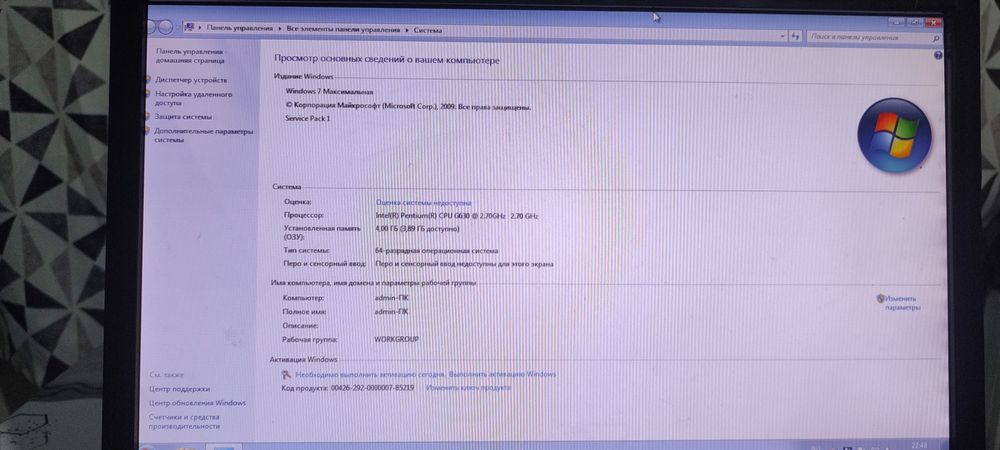Click the shield icon next to Изменить параметры

(x=880, y=298)
